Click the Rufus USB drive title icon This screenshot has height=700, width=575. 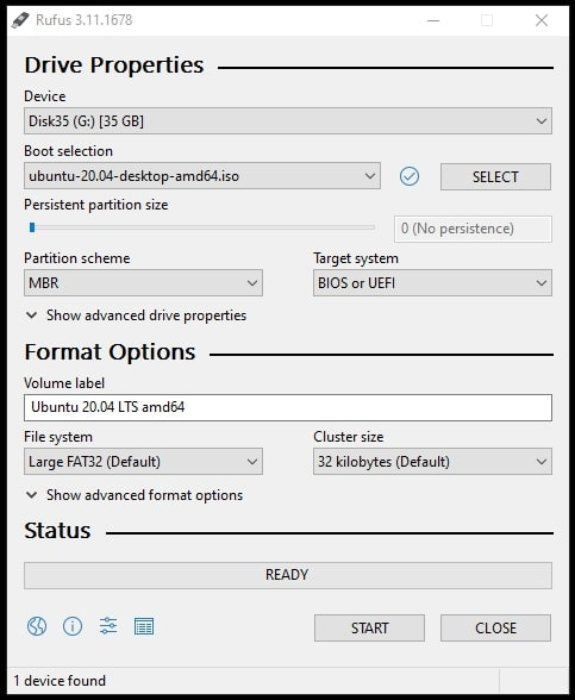(x=20, y=20)
